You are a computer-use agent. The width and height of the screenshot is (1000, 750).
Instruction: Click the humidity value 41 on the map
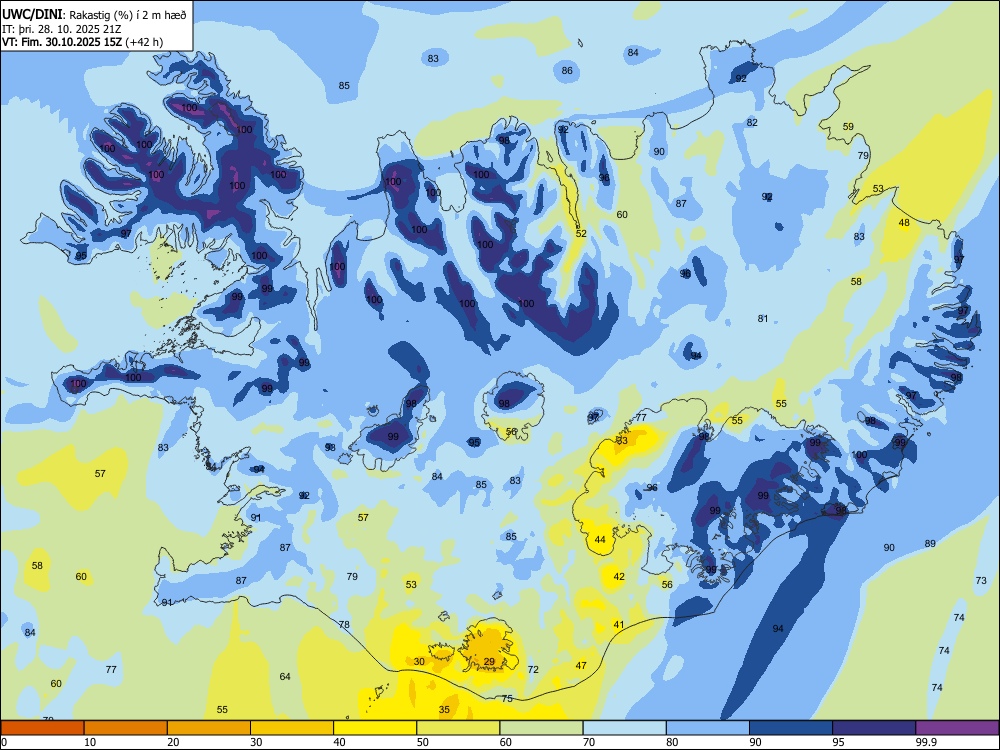(619, 624)
